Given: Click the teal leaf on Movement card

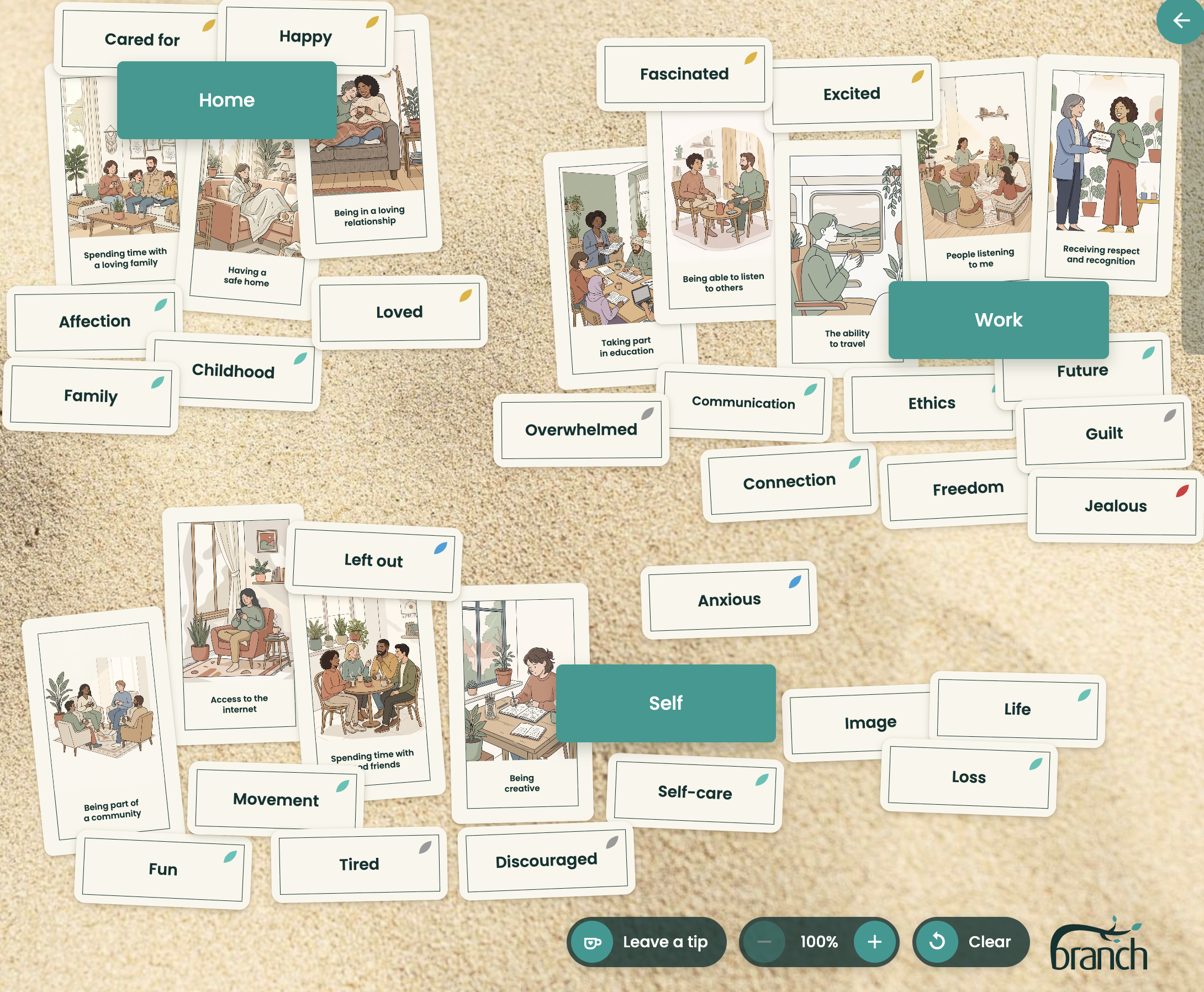Looking at the screenshot, I should [343, 786].
